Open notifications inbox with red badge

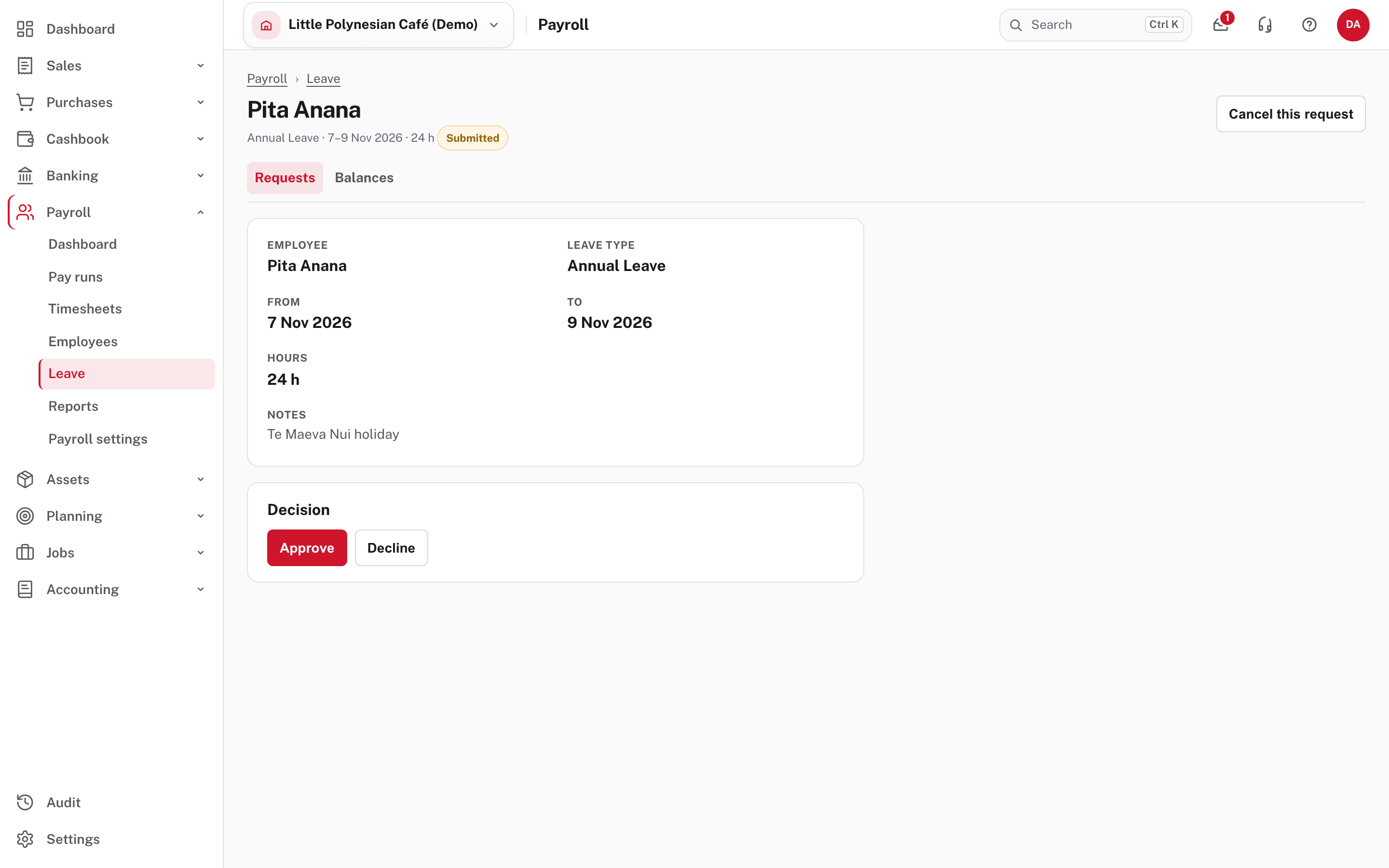click(1221, 25)
